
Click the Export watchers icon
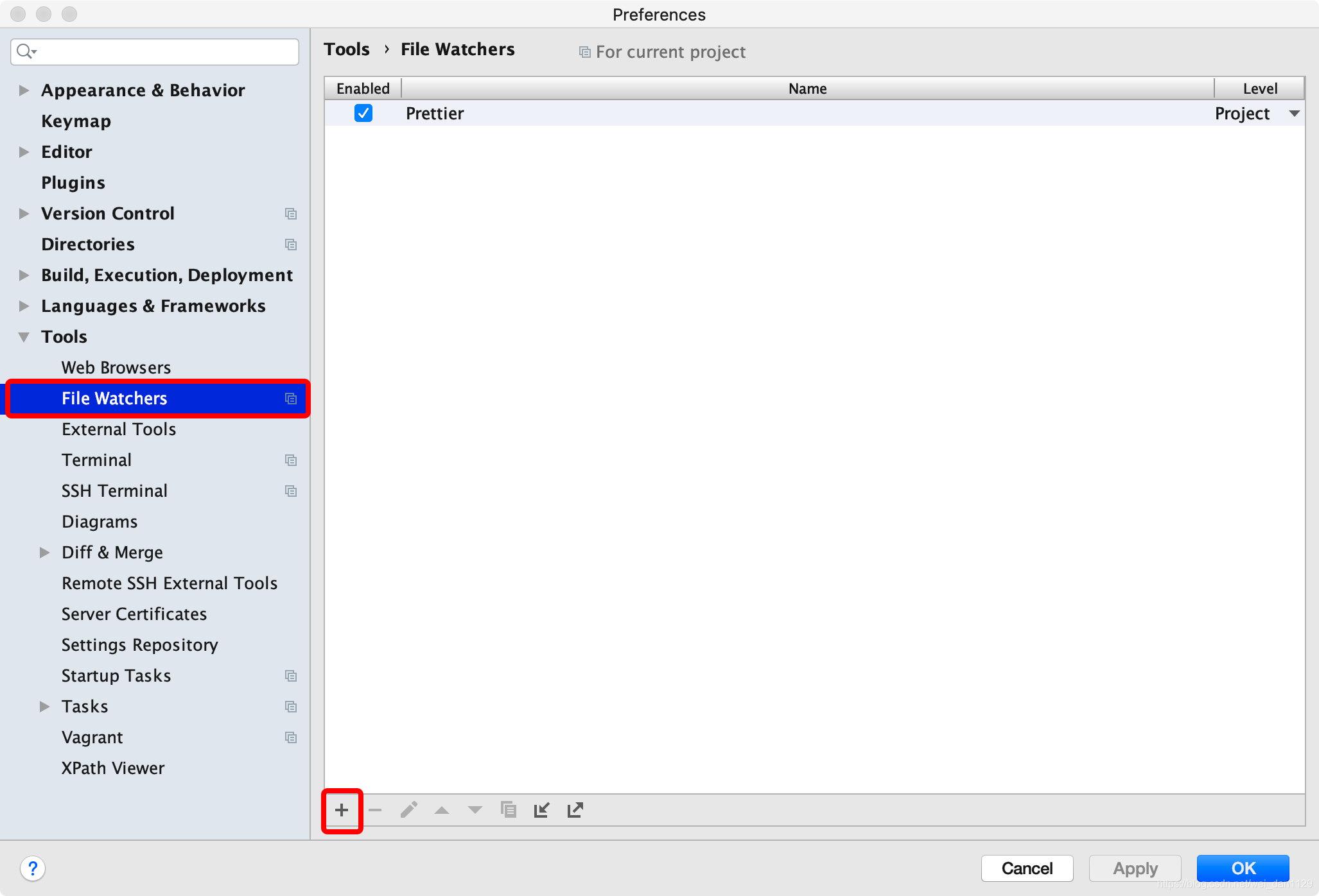(575, 810)
